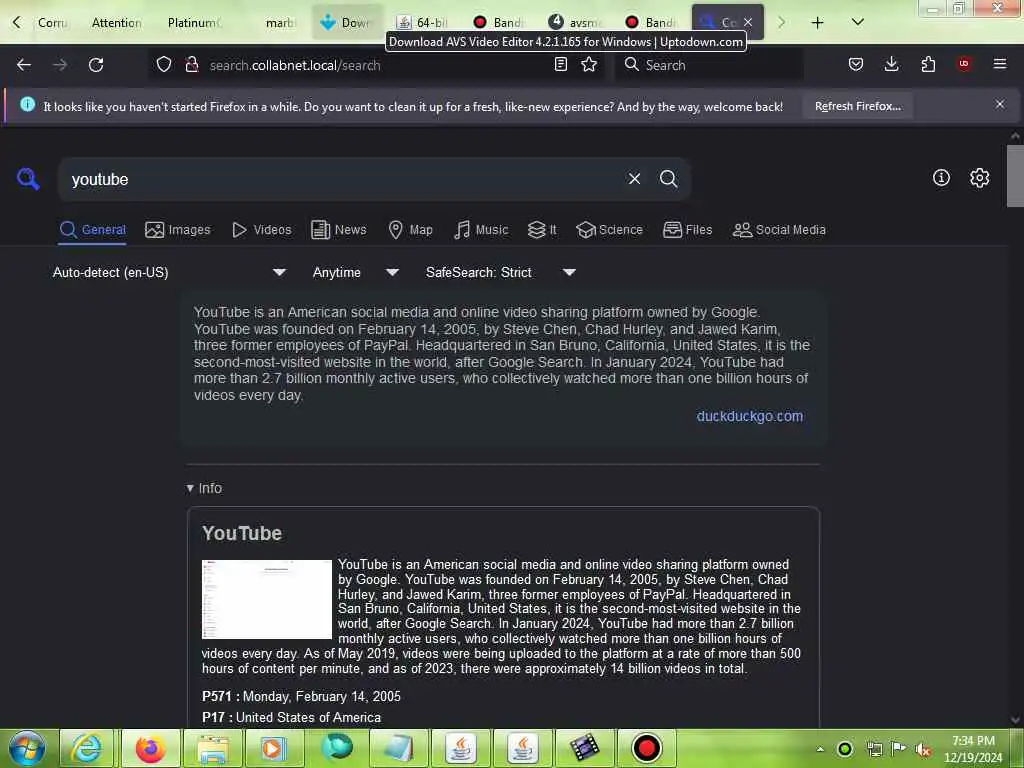Toggle reader view icon in address bar
1024x768 pixels.
560,65
